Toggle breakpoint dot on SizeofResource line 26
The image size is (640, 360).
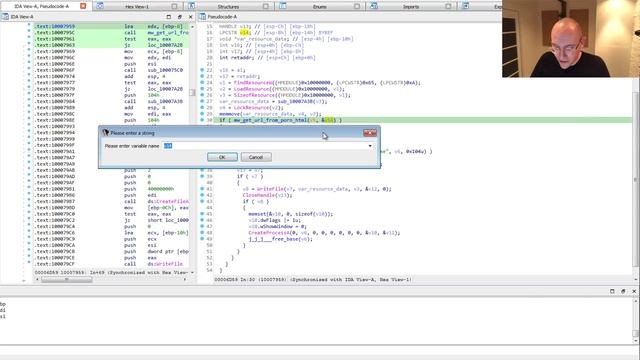click(202, 95)
